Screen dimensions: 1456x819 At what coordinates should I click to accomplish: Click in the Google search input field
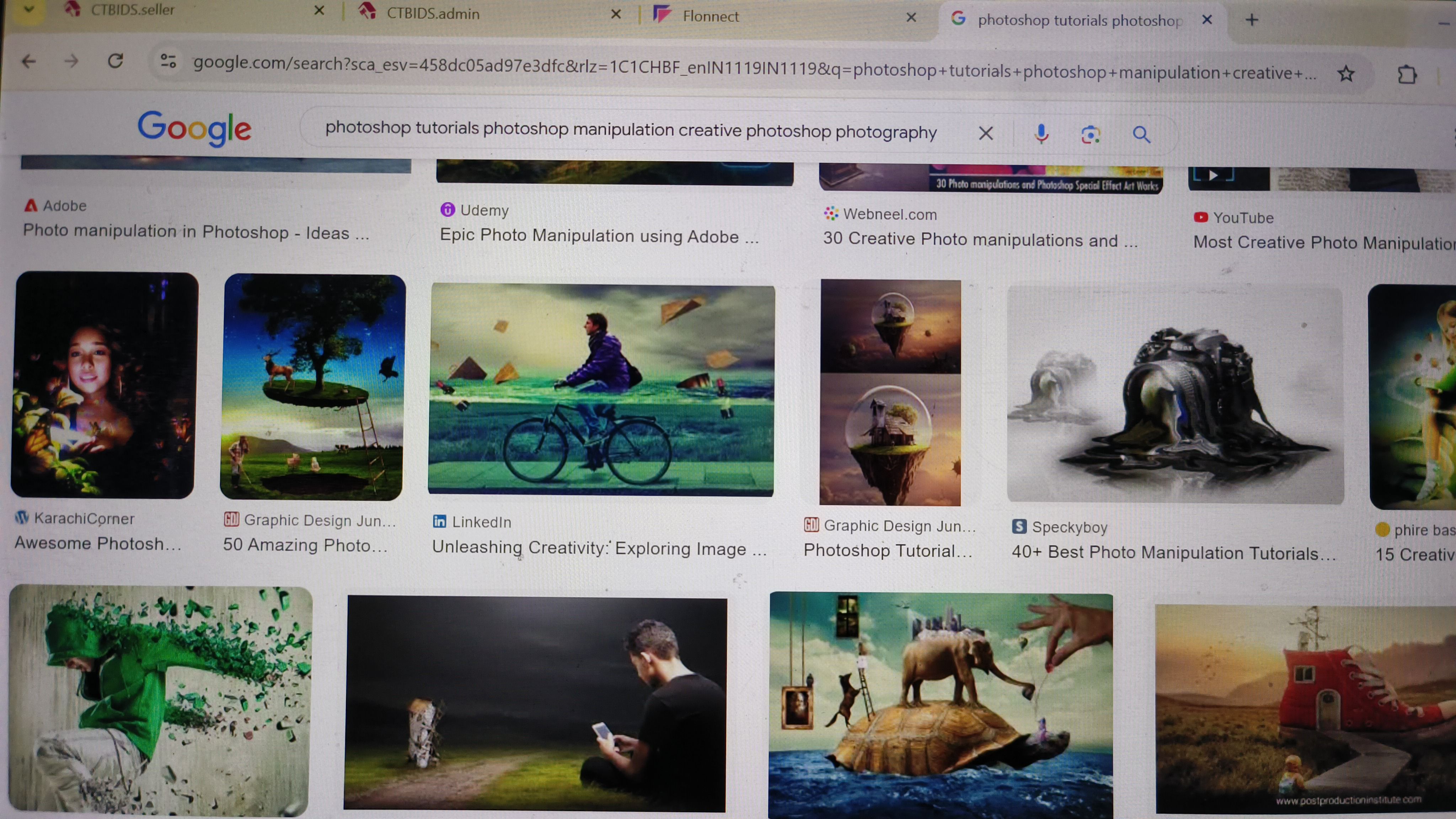[630, 130]
